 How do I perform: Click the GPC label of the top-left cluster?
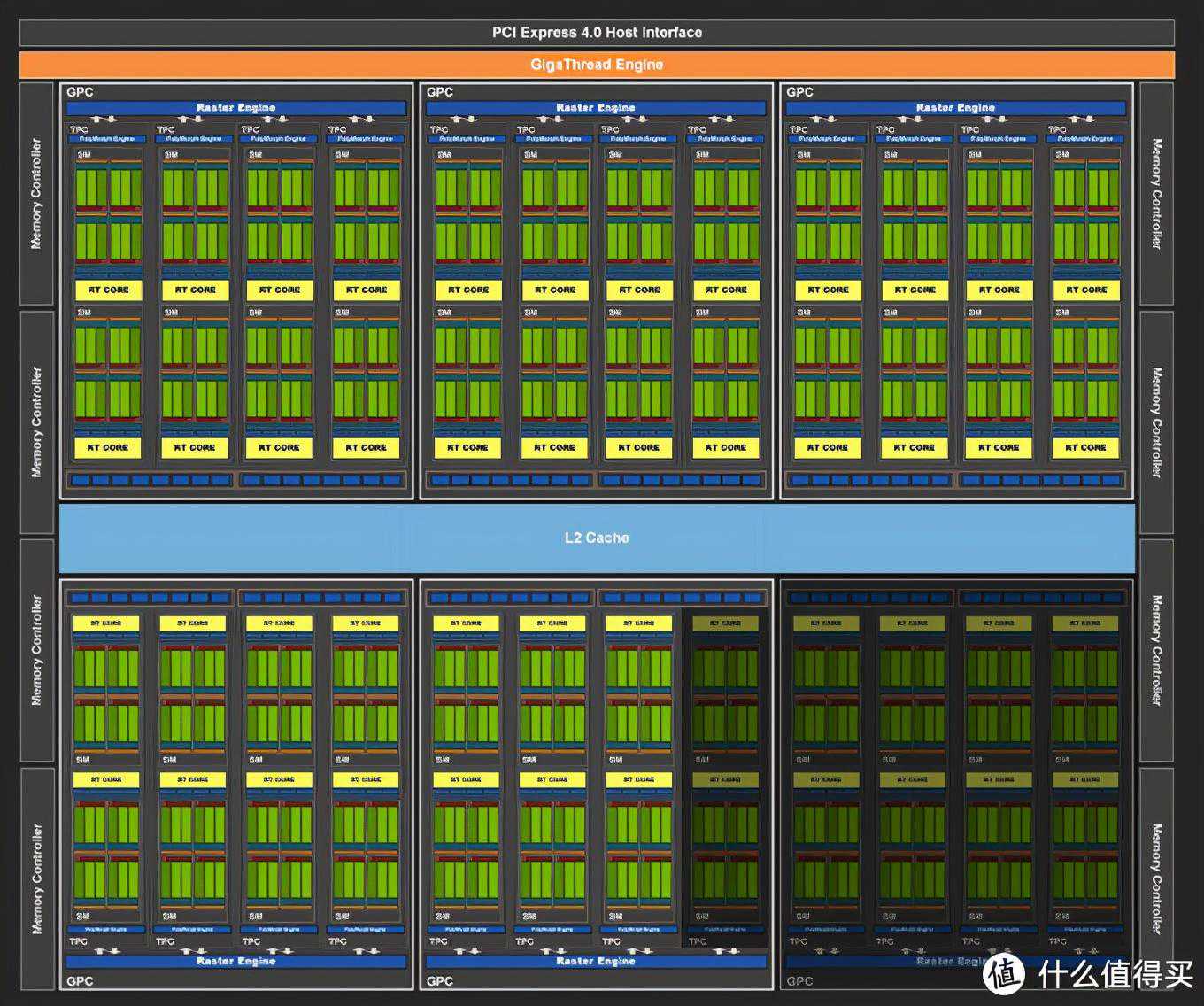80,92
